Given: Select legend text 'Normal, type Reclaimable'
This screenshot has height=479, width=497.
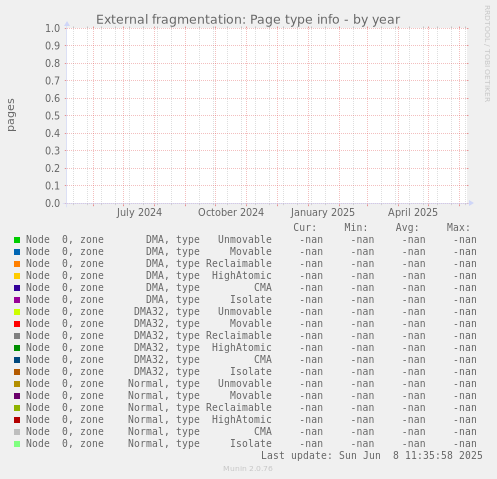Looking at the screenshot, I should coord(200,408).
